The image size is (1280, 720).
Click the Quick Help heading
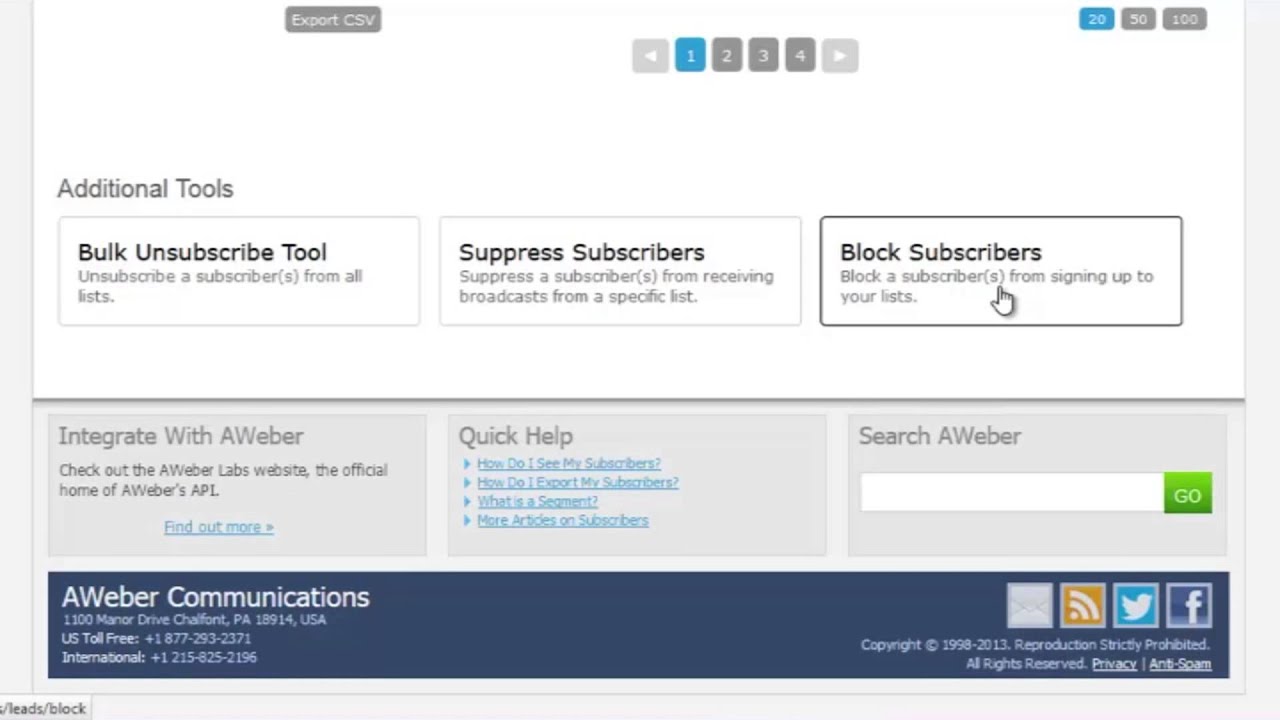(x=516, y=436)
